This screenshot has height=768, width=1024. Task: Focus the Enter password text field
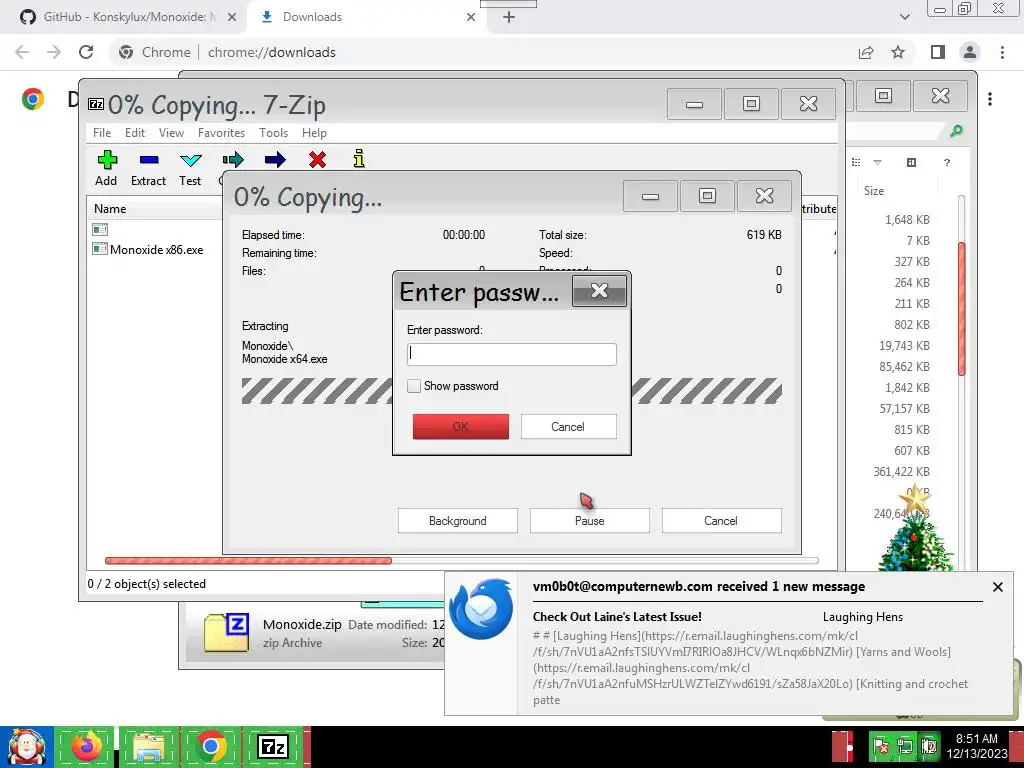pos(511,354)
